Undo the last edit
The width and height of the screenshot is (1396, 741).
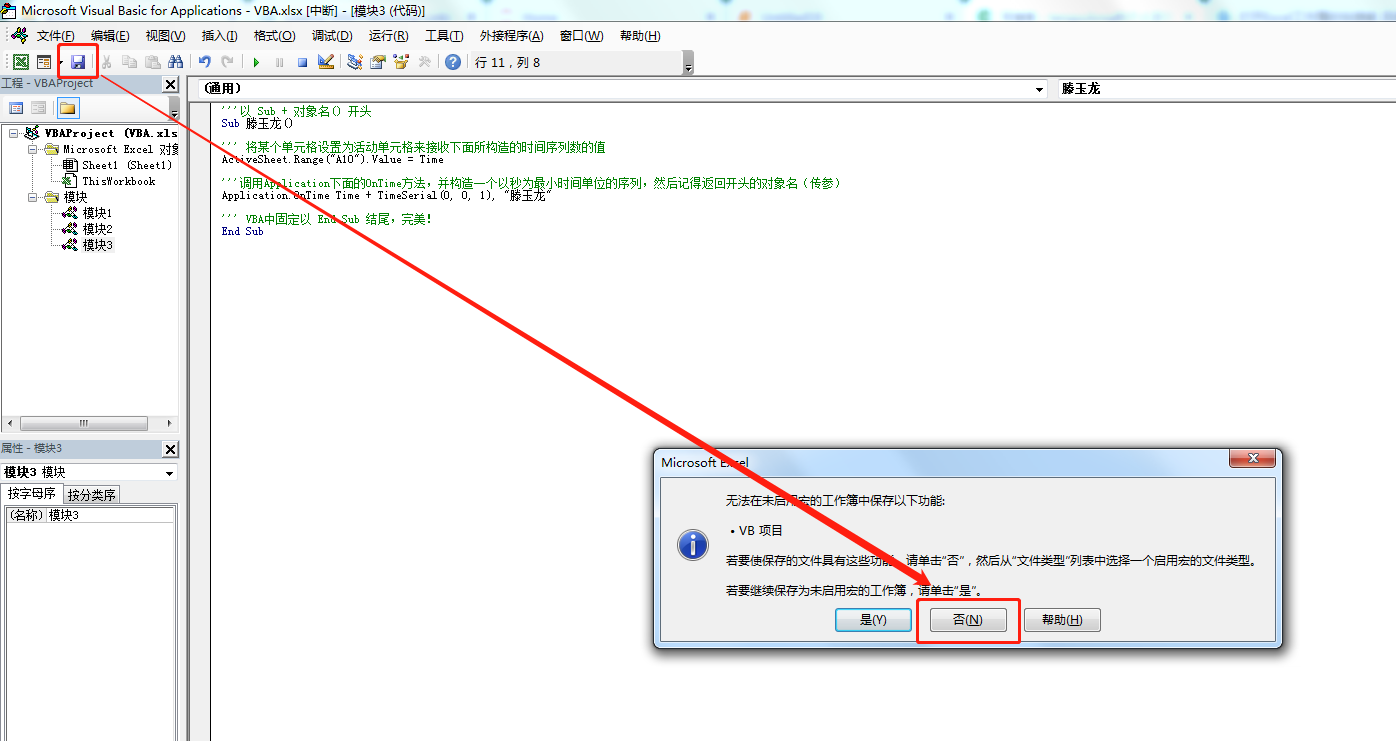pos(204,62)
